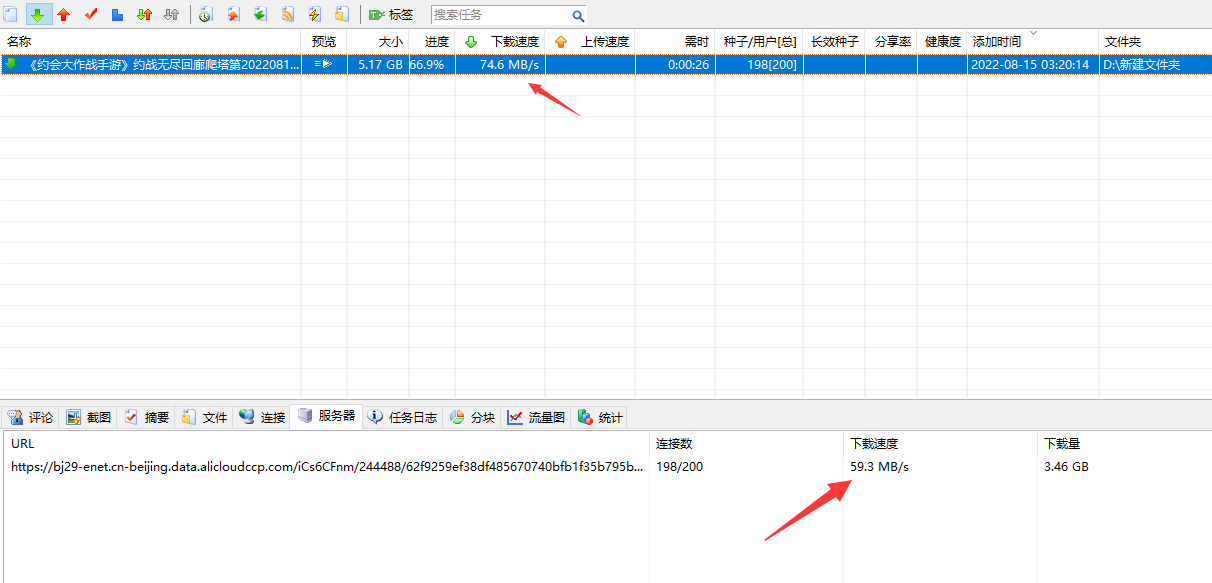Click the lightning bolt toolbar icon

pos(314,15)
